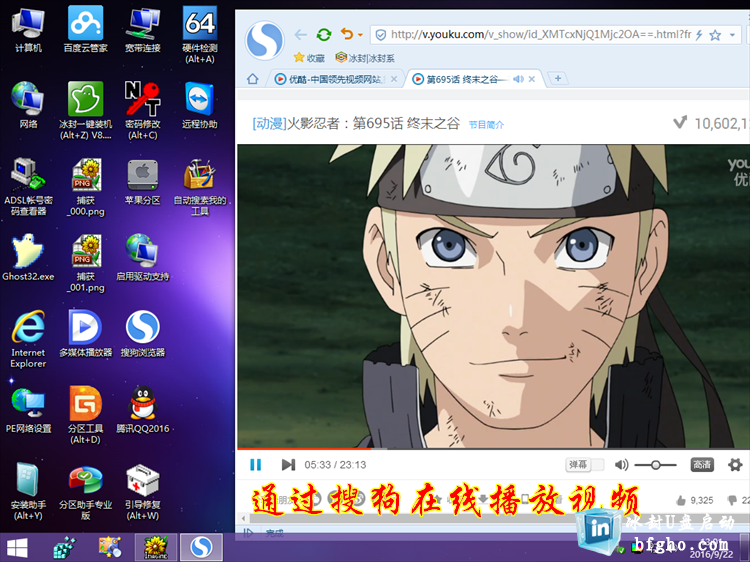Image resolution: width=750 pixels, height=562 pixels.
Task: Click the browser back arrow
Action: point(300,34)
